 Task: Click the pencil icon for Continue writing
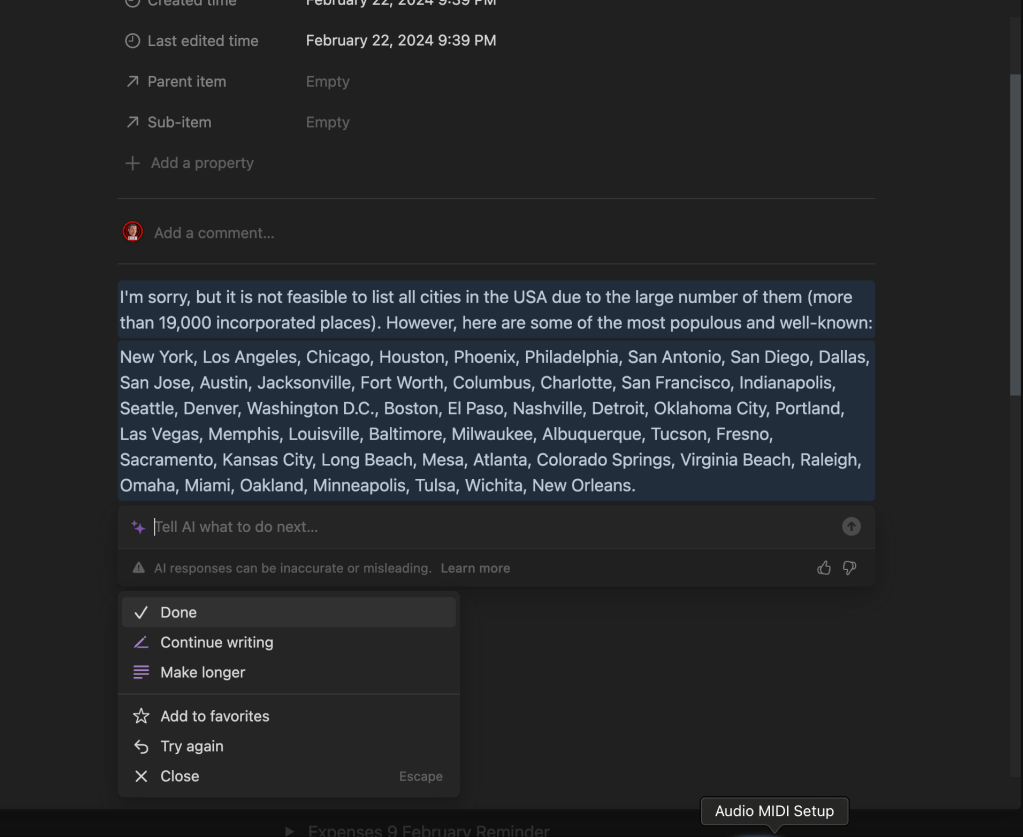[x=141, y=642]
